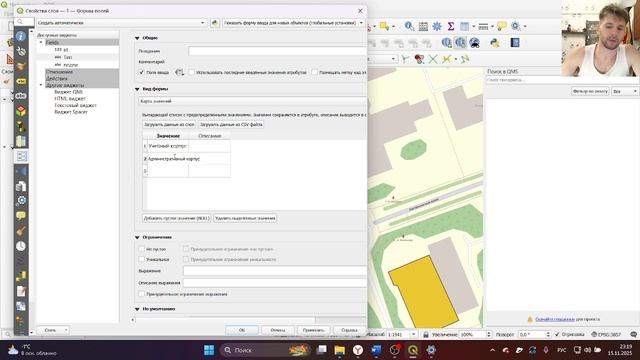
Task: Select the Отношения item in widget tree
Action: pyautogui.click(x=60, y=71)
